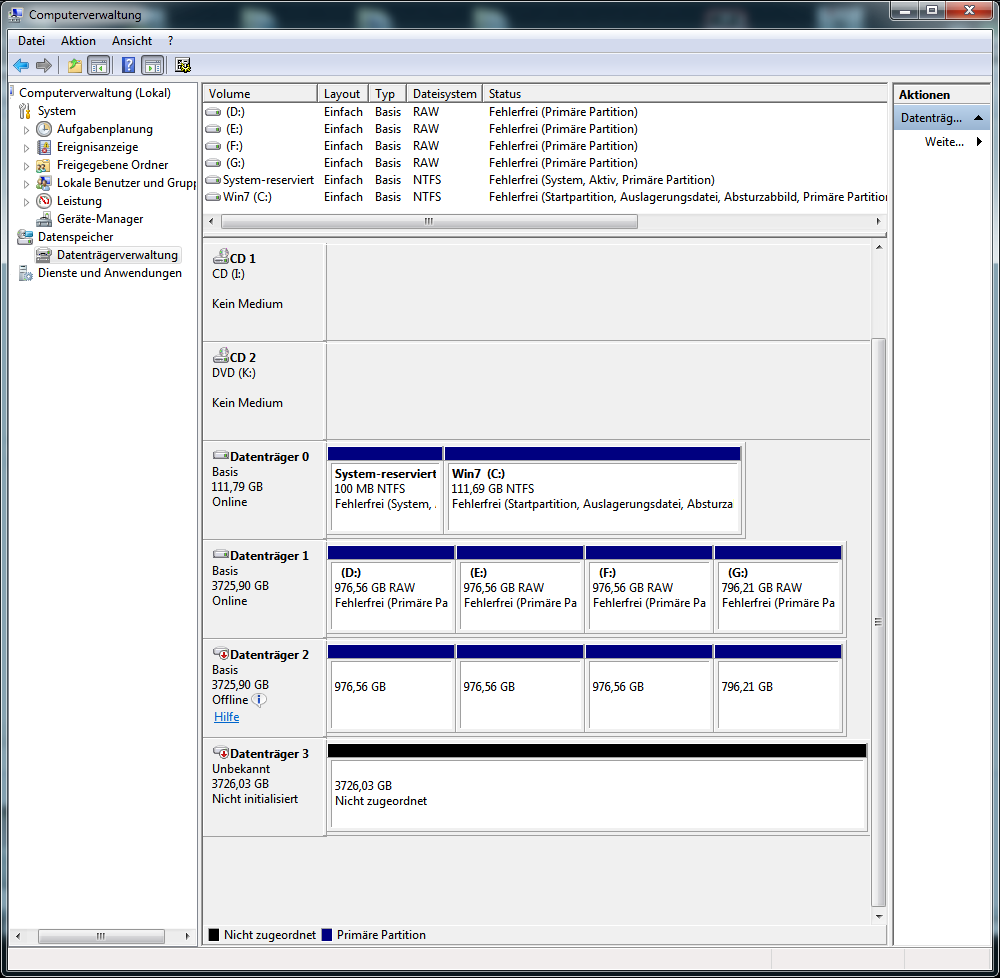Expand the Leistung tree node
This screenshot has width=1000, height=978.
point(26,201)
